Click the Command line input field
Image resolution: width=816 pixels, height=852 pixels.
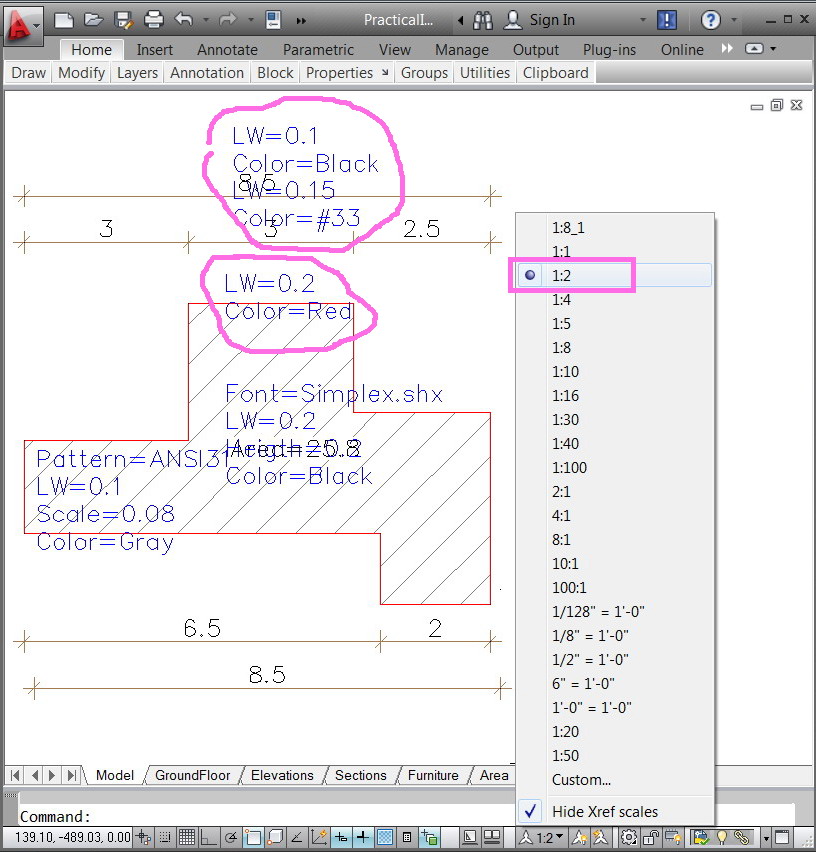click(407, 816)
